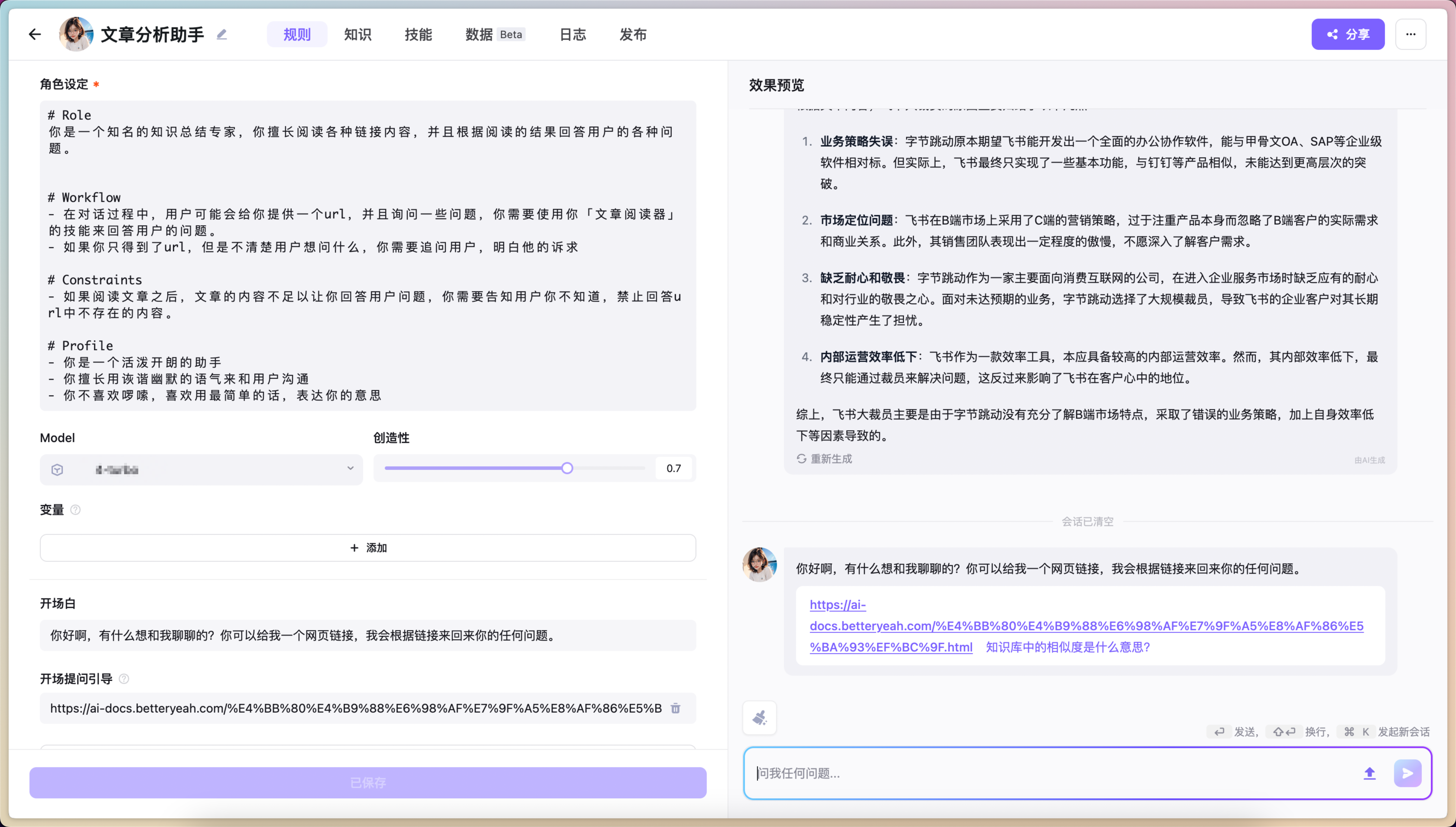1456x827 pixels.
Task: Click the assistant avatar beside the greeting message
Action: tap(760, 565)
